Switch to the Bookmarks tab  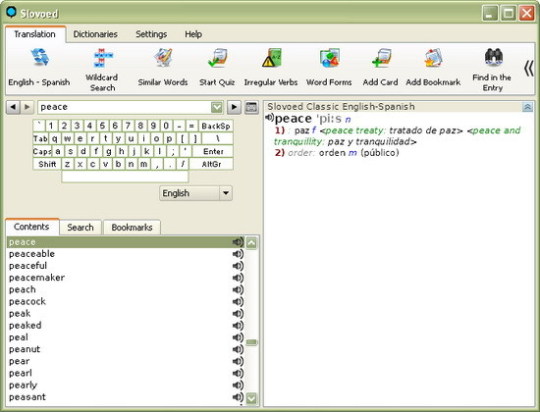click(132, 227)
